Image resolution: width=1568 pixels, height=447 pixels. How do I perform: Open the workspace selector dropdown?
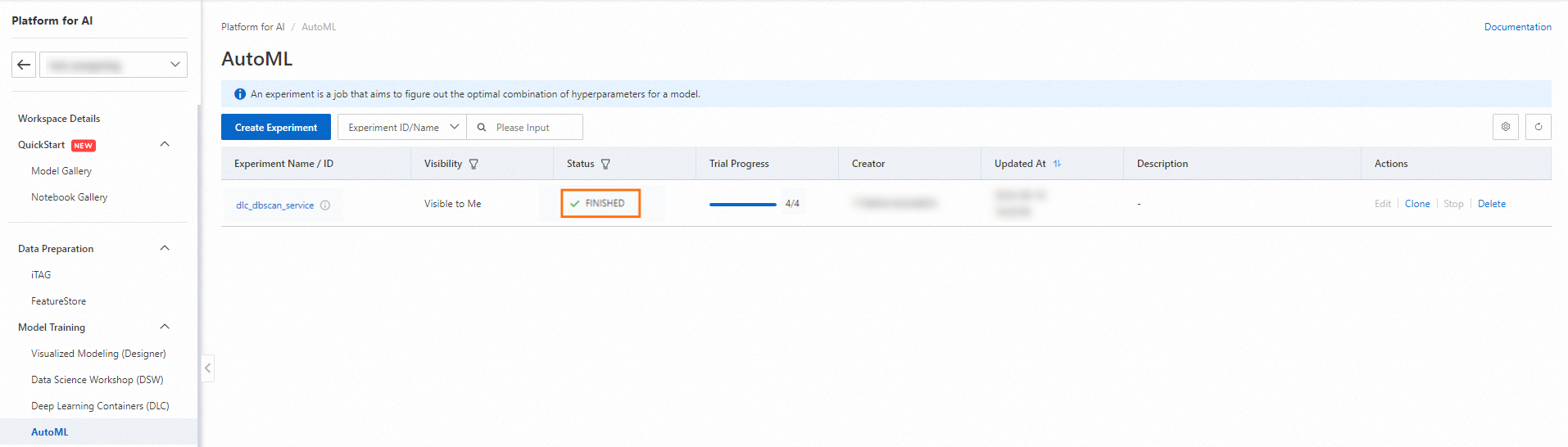pyautogui.click(x=113, y=65)
